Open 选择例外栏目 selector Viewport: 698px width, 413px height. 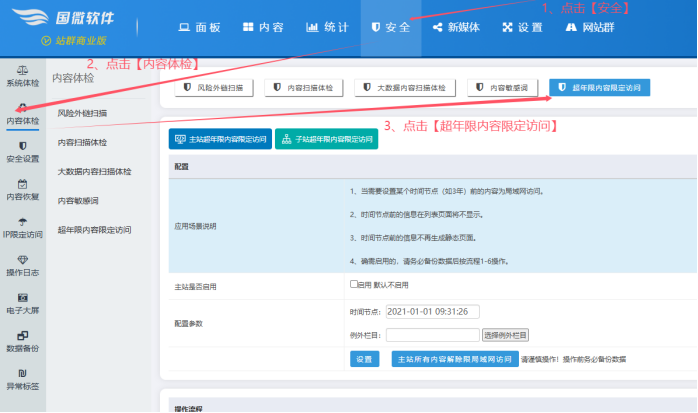505,334
